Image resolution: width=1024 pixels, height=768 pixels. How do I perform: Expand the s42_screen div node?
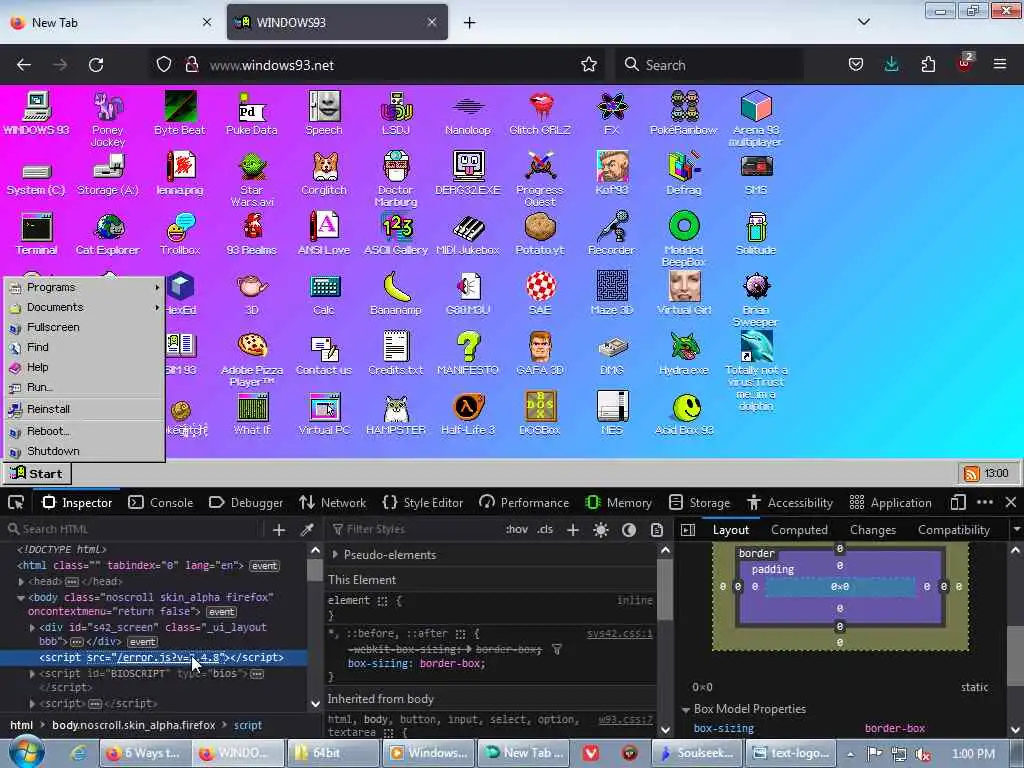pyautogui.click(x=32, y=628)
